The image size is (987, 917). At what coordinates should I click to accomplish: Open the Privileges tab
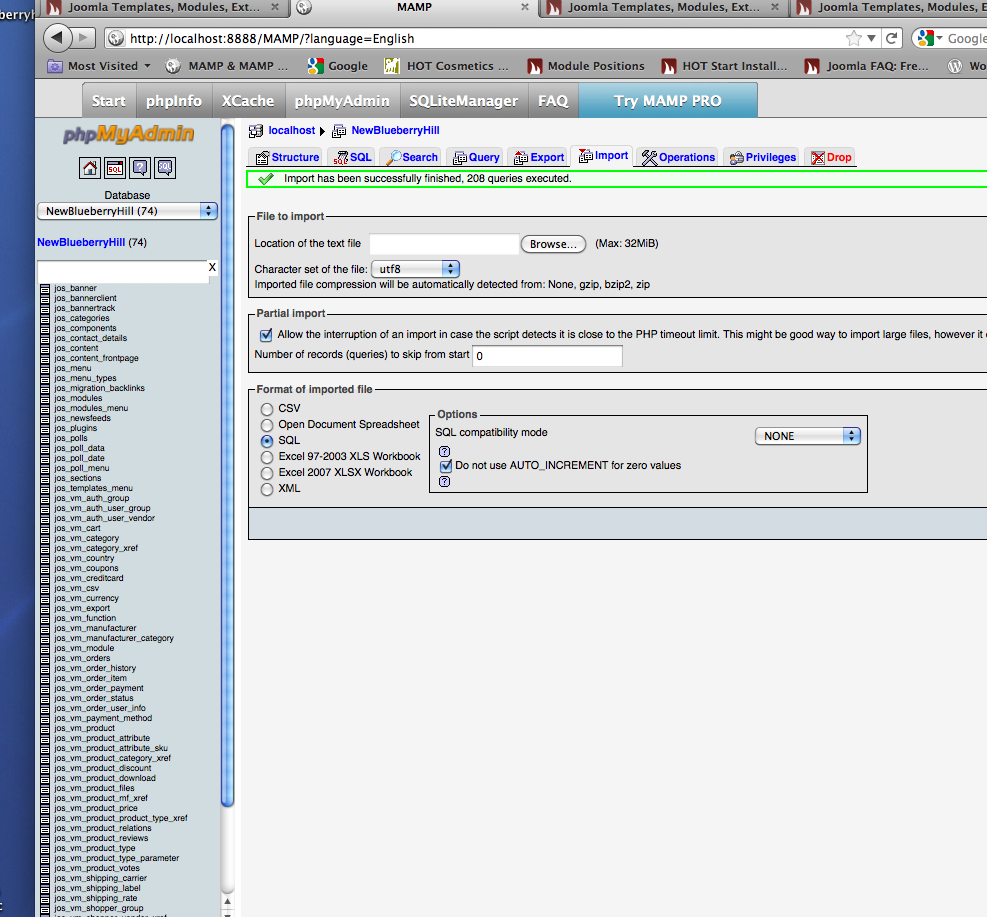[762, 157]
